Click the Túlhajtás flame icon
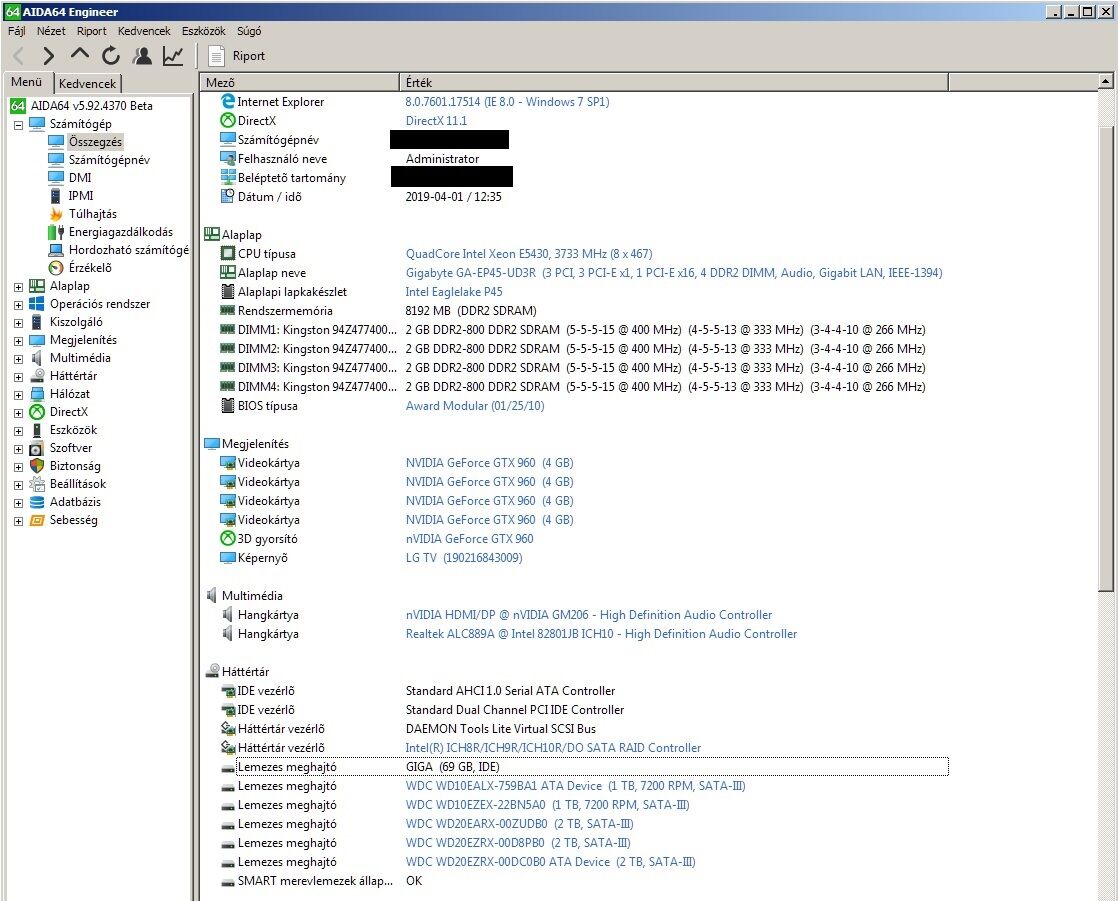1118x901 pixels. pos(56,214)
